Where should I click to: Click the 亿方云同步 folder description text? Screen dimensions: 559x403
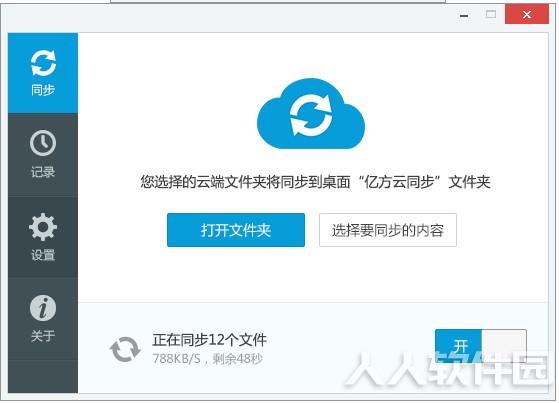click(315, 182)
